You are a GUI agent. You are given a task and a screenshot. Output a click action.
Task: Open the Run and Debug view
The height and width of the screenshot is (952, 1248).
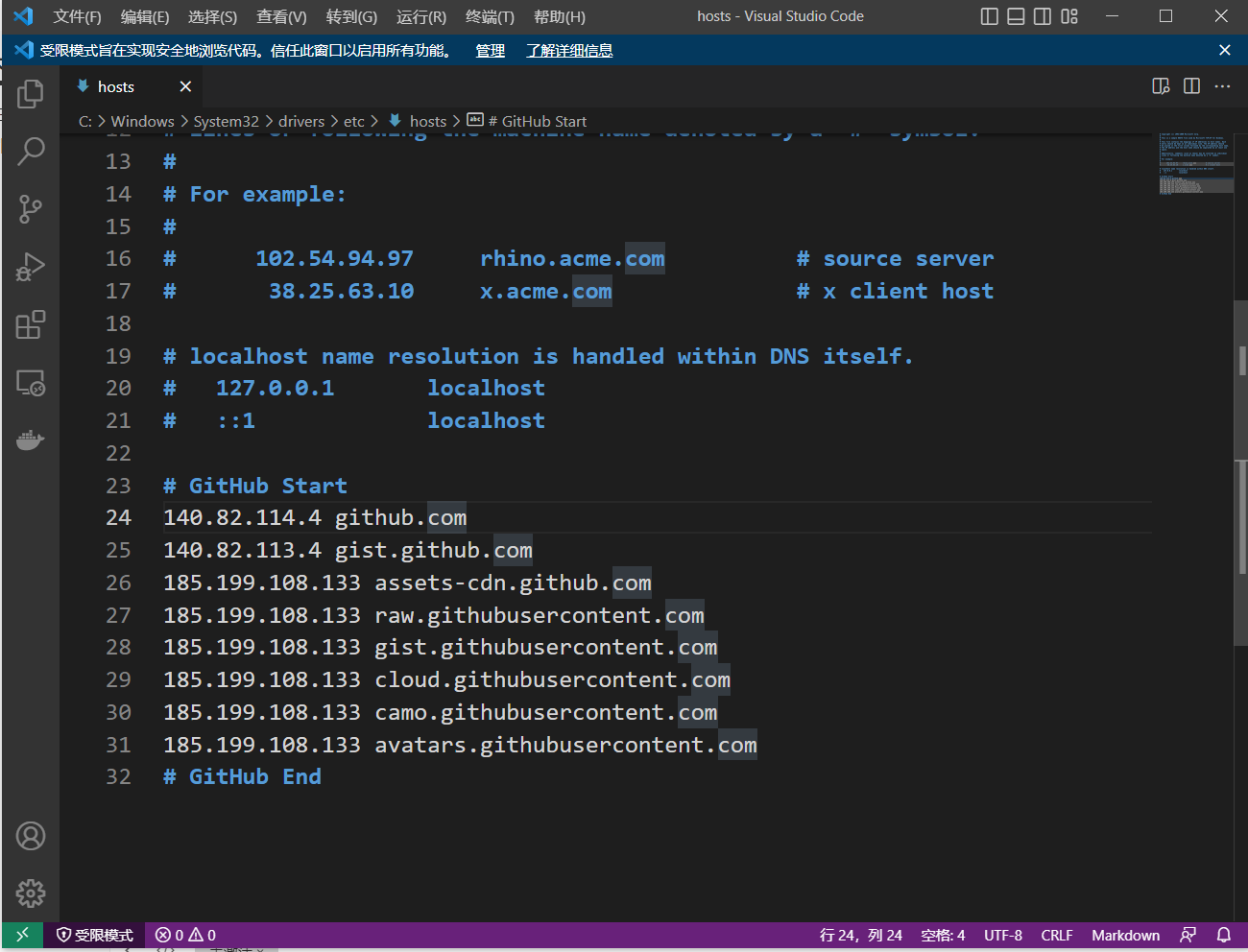point(31,267)
